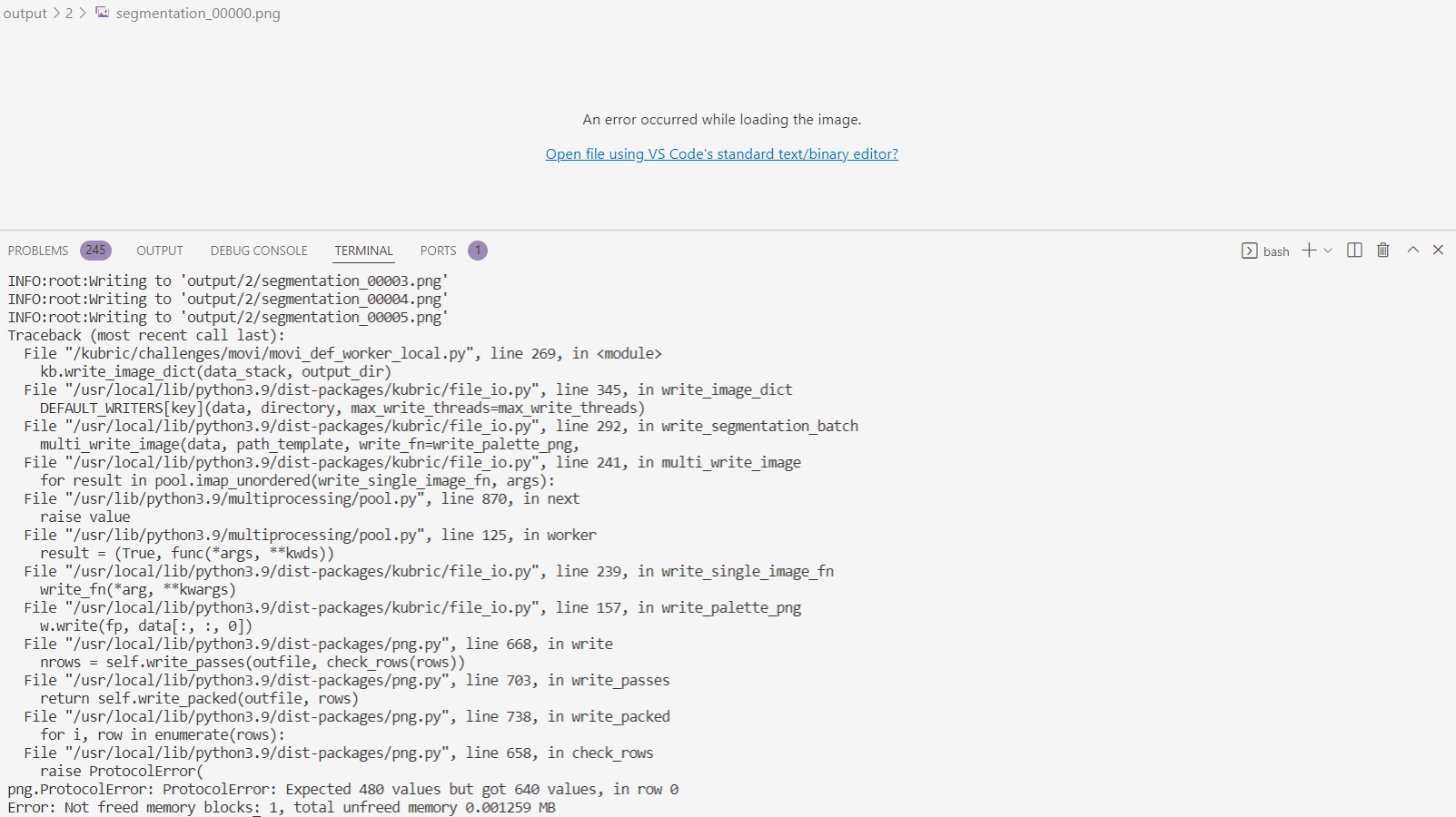Maximize the panel with the chevron up
Viewport: 1456px width, 817px height.
point(1411,249)
